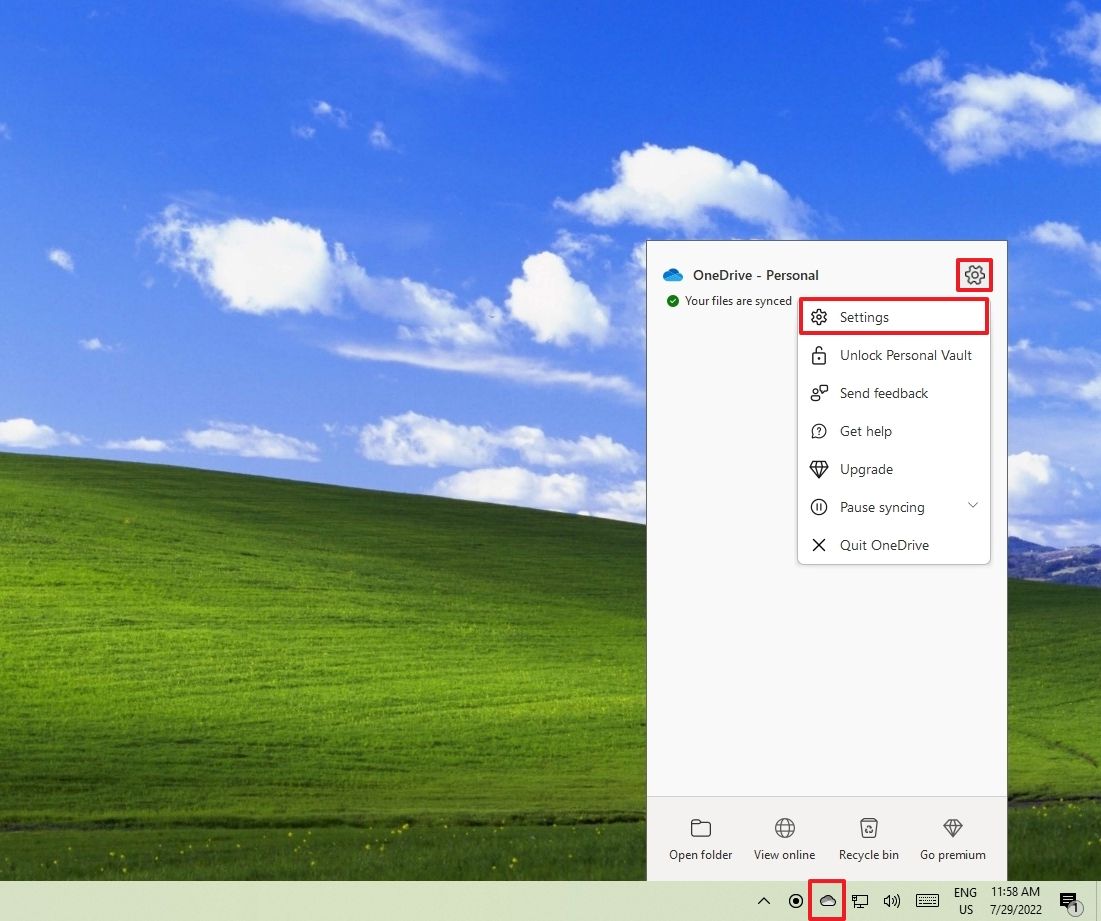Click the Go premium diamond icon
This screenshot has height=921, width=1101.
click(x=952, y=840)
